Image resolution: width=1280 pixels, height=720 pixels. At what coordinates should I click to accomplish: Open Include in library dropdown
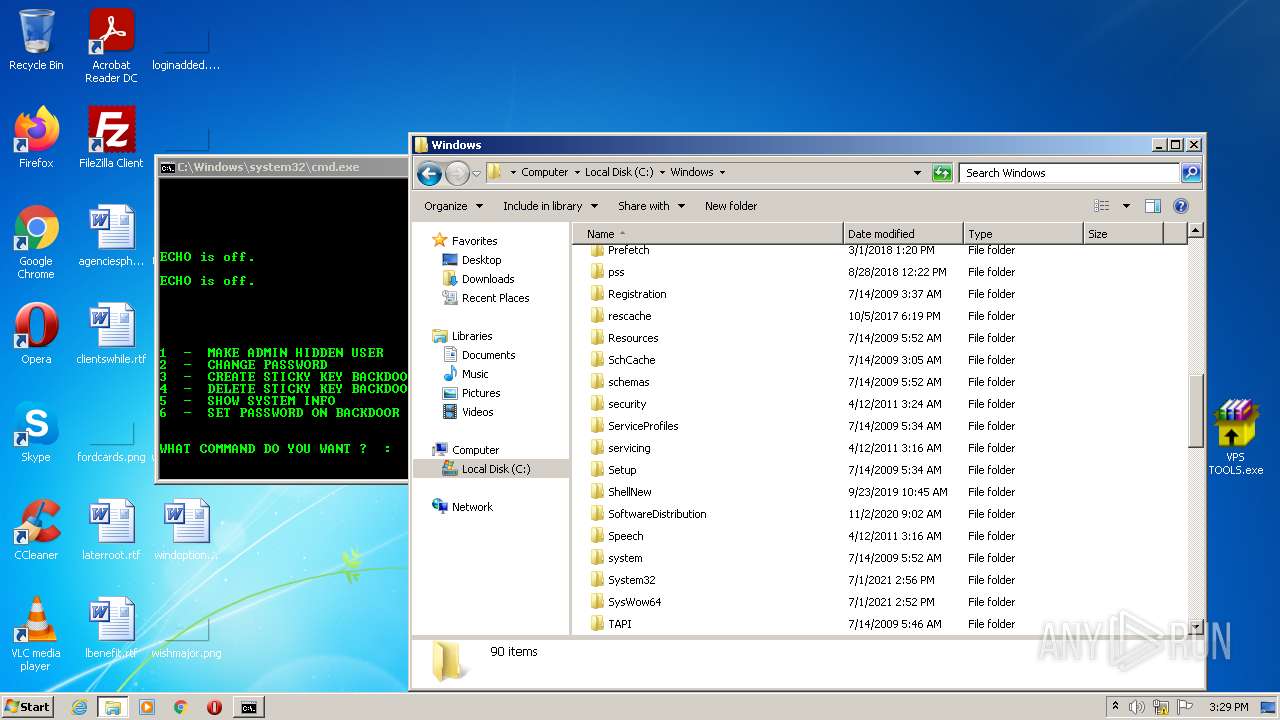[550, 206]
